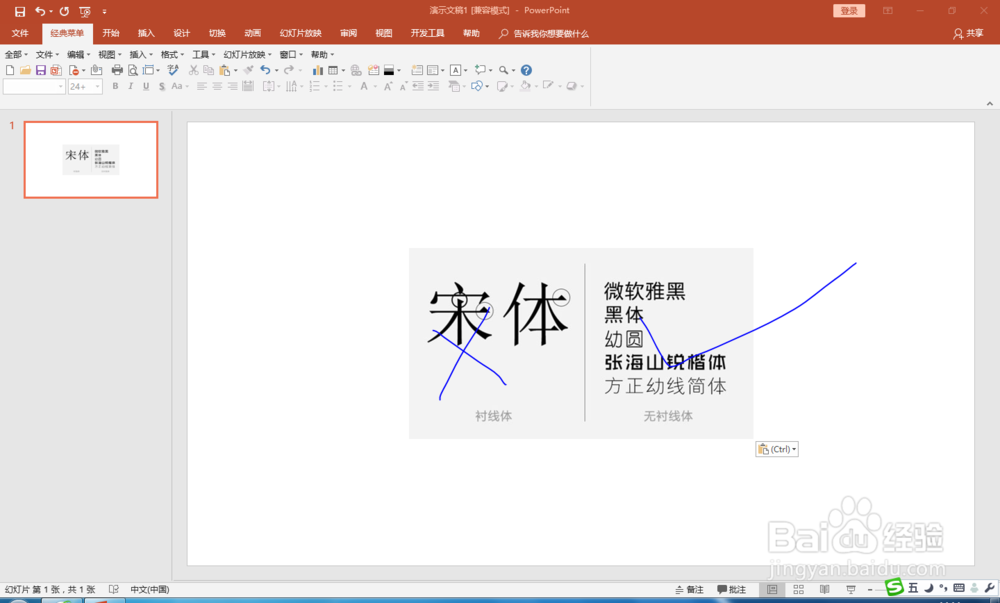Click the Format Painter brush icon
The height and width of the screenshot is (603, 1000).
coord(249,70)
